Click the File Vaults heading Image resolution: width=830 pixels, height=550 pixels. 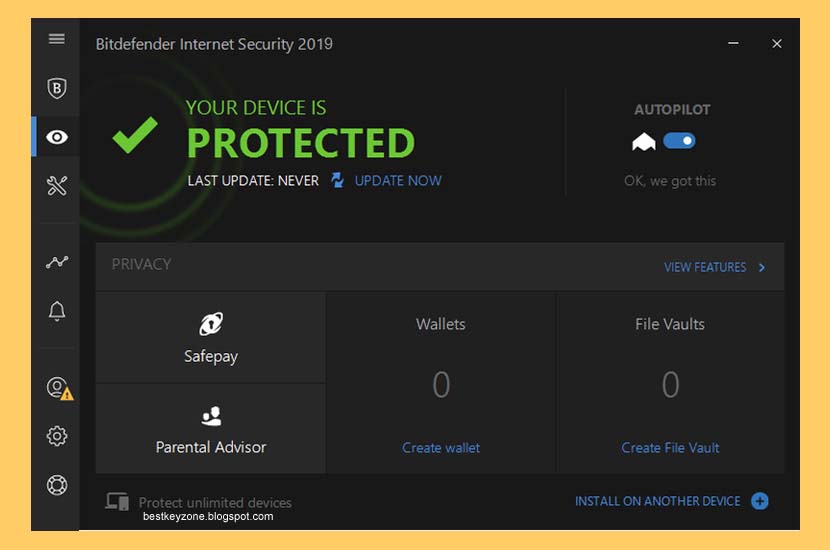pos(670,324)
